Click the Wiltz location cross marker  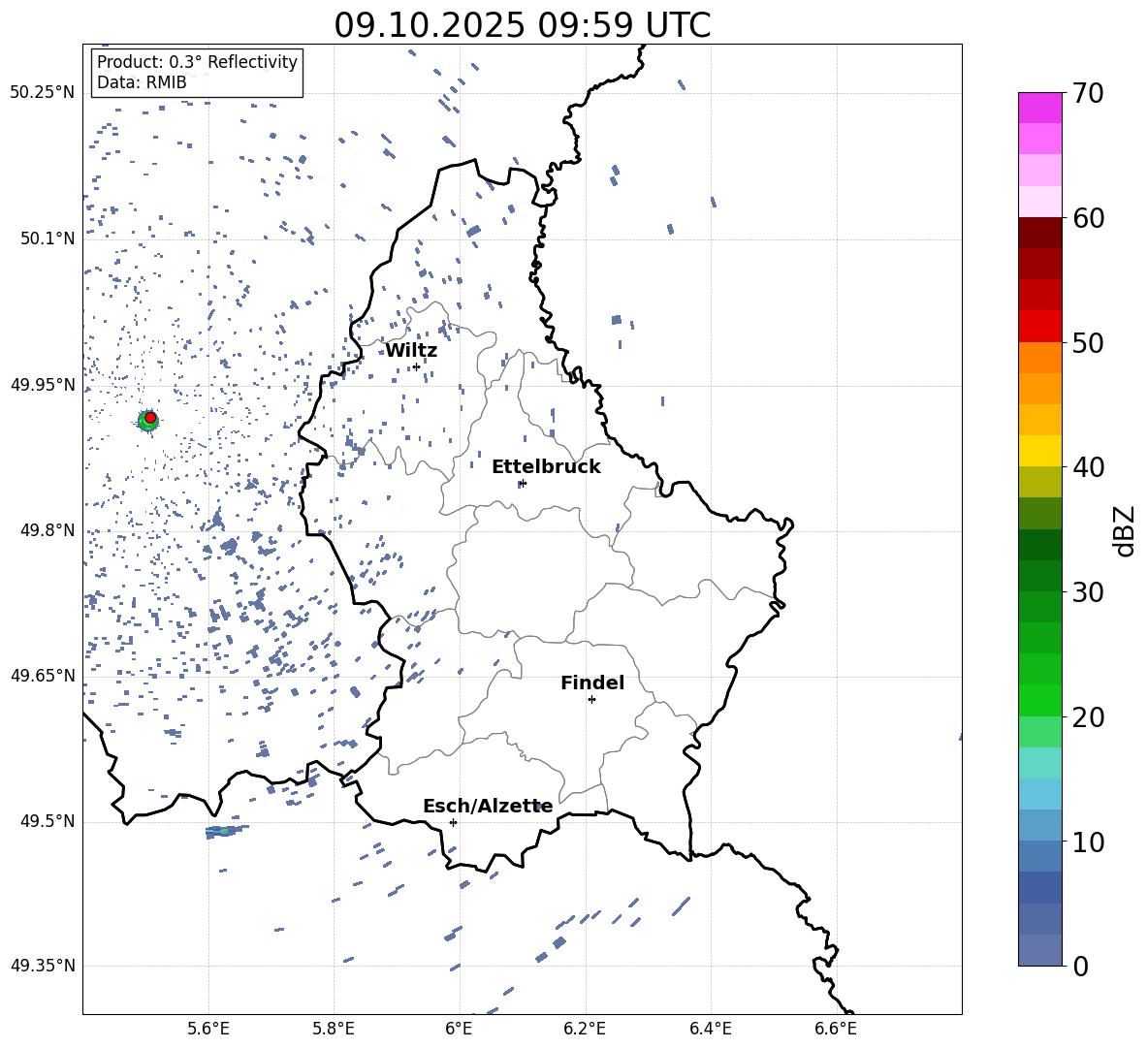417,366
